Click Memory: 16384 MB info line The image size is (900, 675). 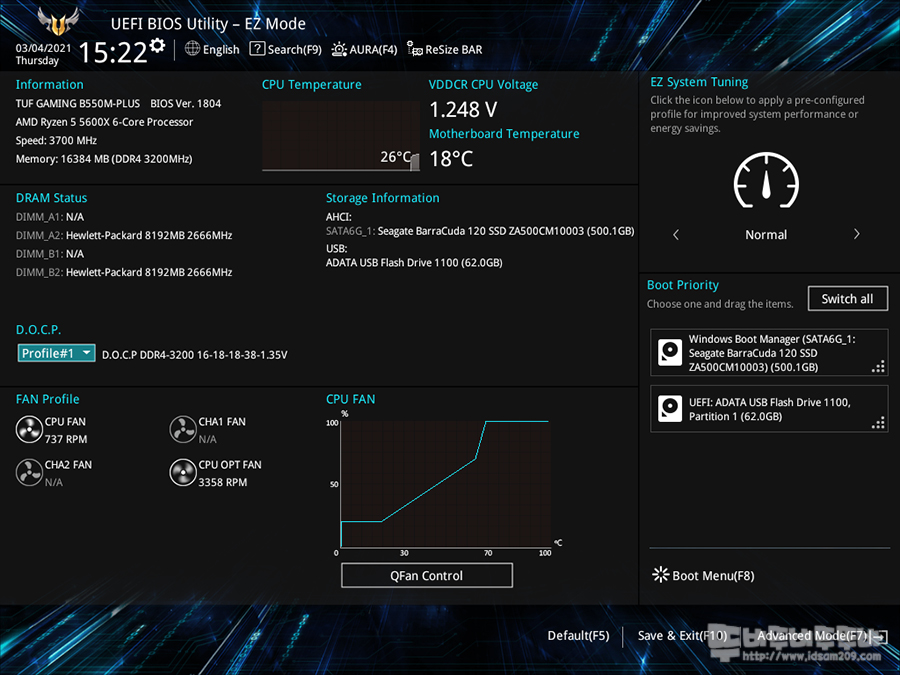[x=104, y=159]
